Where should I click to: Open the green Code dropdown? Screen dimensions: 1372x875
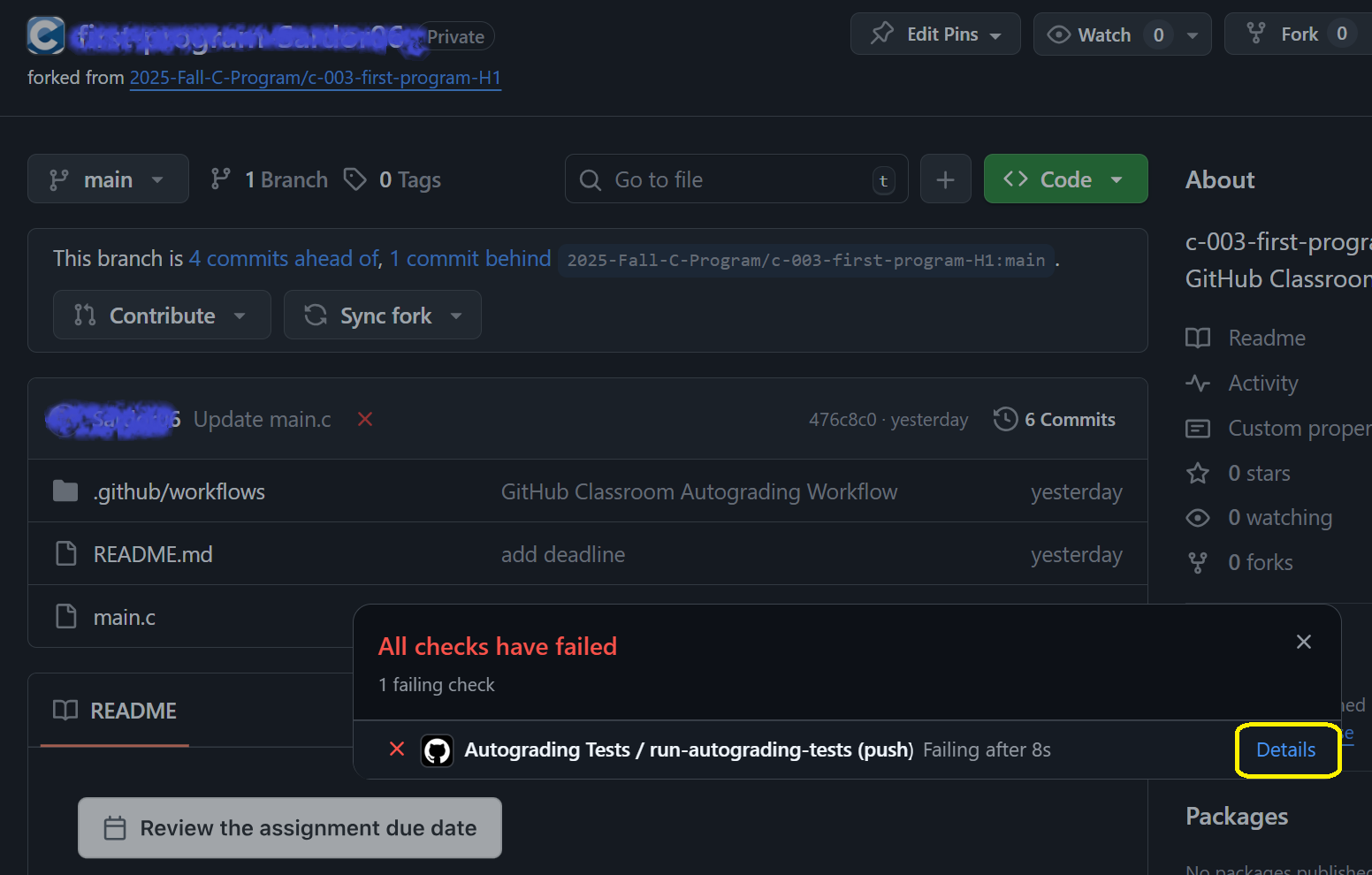click(1064, 179)
